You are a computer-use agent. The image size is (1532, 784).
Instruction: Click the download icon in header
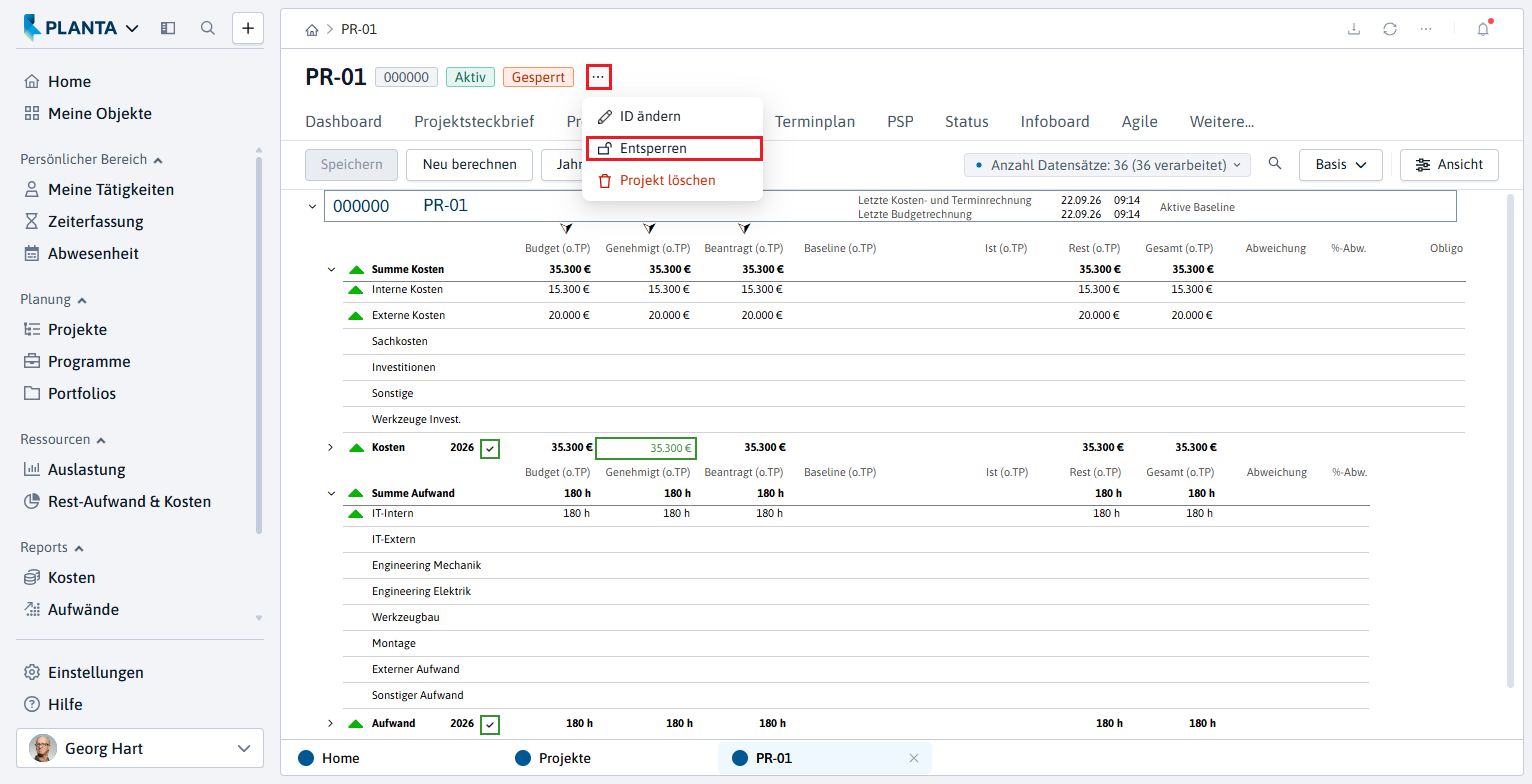tap(1354, 29)
